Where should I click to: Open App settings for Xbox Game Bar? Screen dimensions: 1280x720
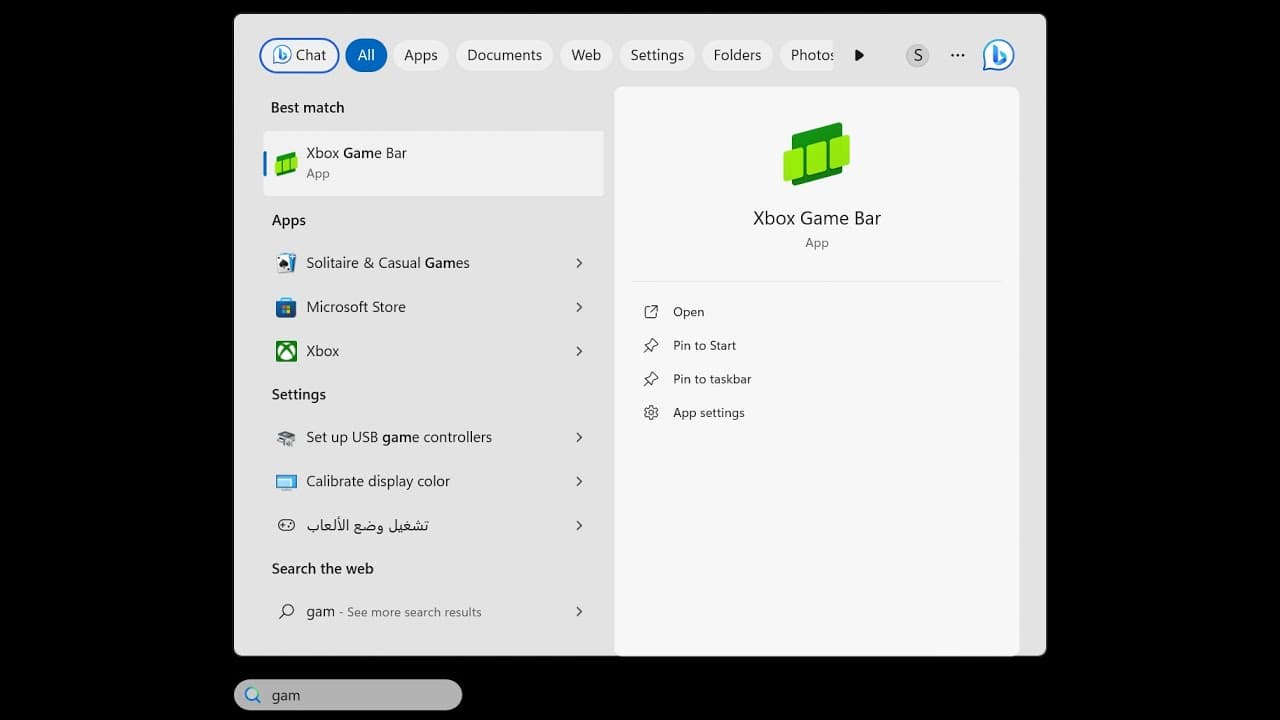[709, 412]
